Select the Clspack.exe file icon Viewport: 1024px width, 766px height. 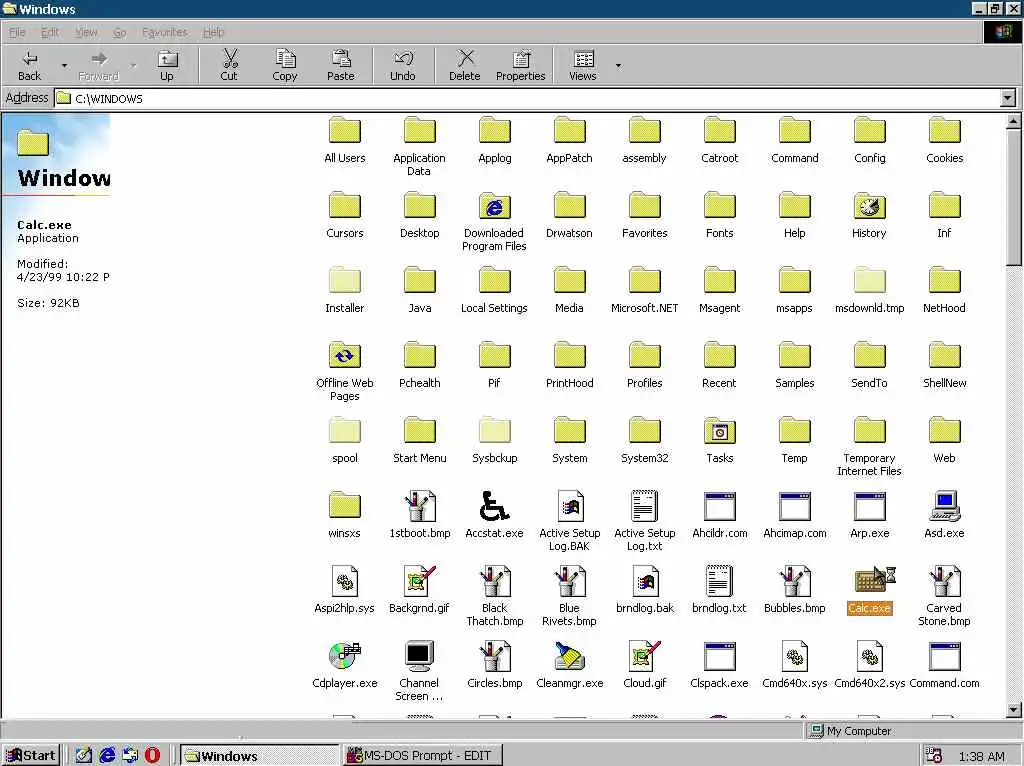720,656
